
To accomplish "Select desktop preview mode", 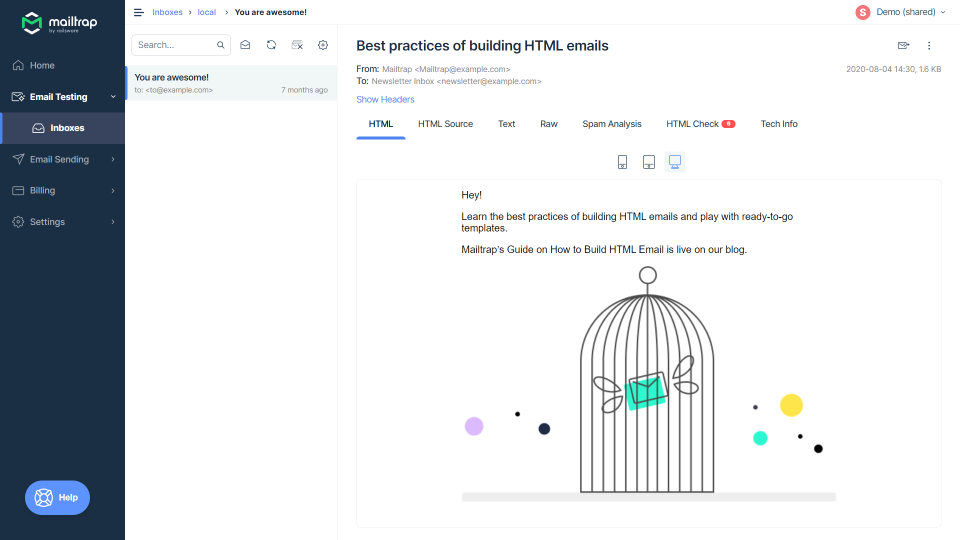I will point(675,162).
